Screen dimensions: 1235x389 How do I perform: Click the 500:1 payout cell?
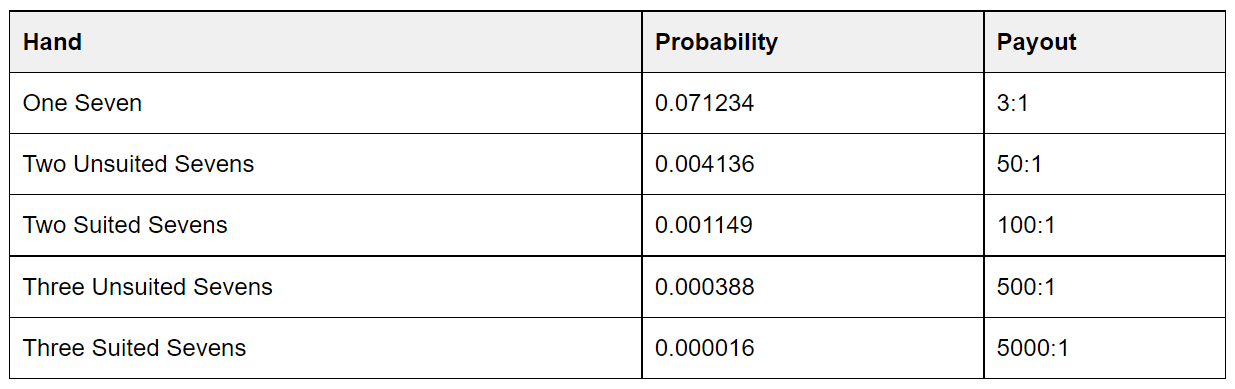click(1105, 287)
